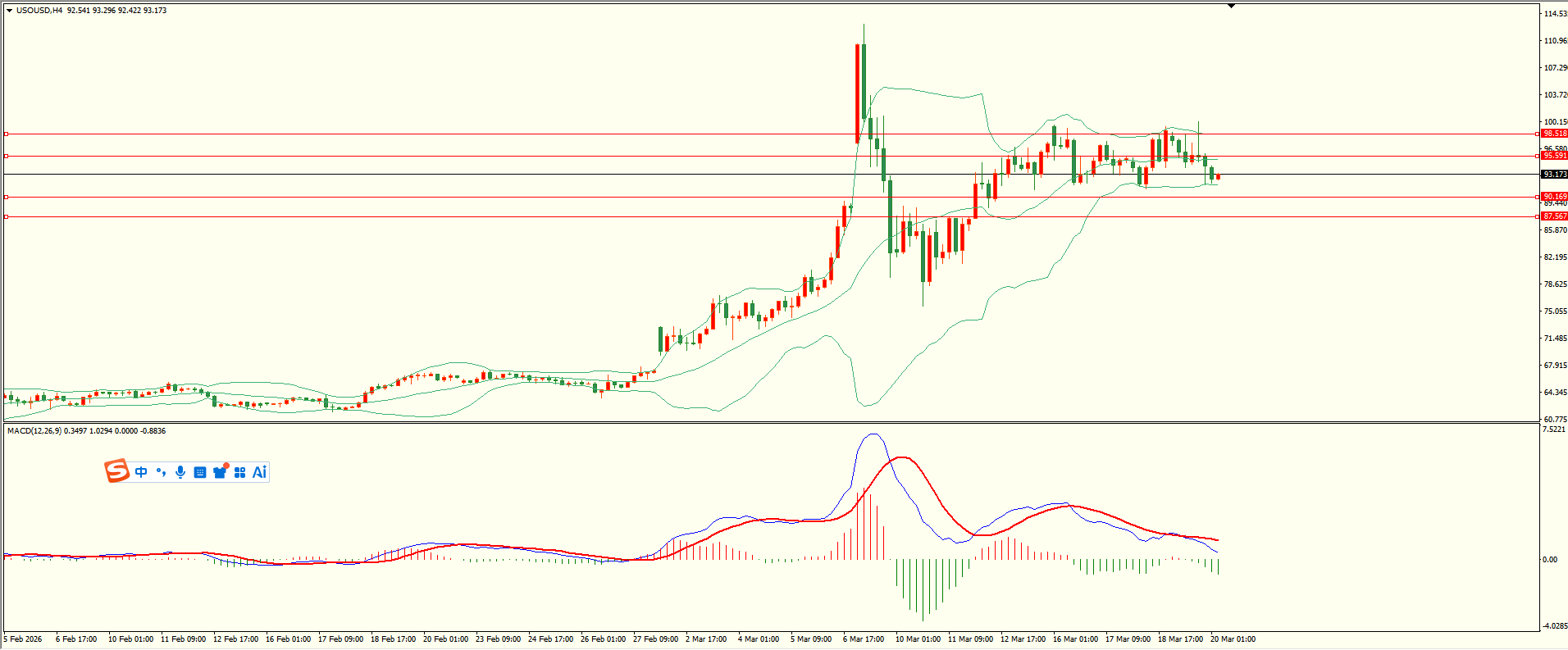The image size is (1568, 650).
Task: Open the Sogou soft keyboard icon
Action: point(200,472)
